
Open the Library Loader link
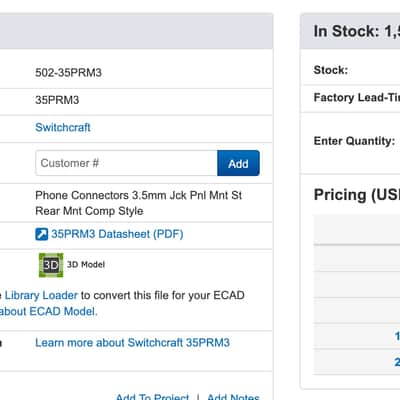click(41, 295)
